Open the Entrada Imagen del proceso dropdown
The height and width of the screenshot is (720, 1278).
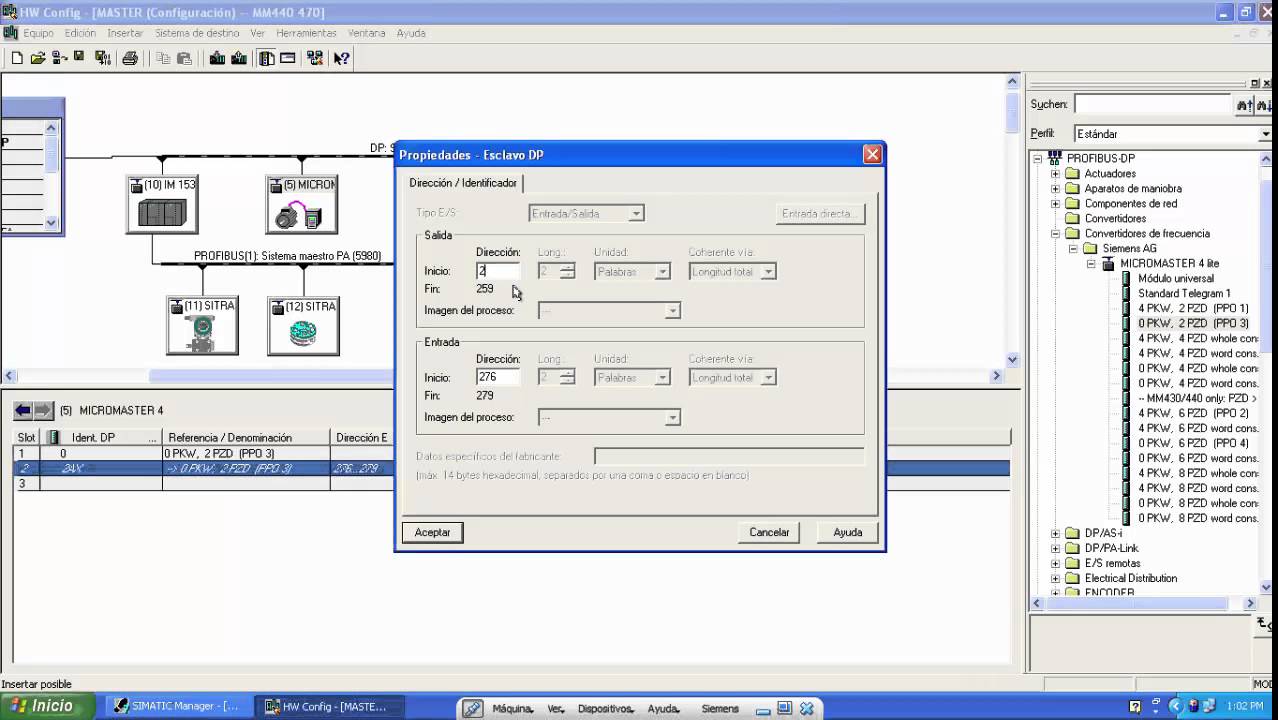pos(673,418)
